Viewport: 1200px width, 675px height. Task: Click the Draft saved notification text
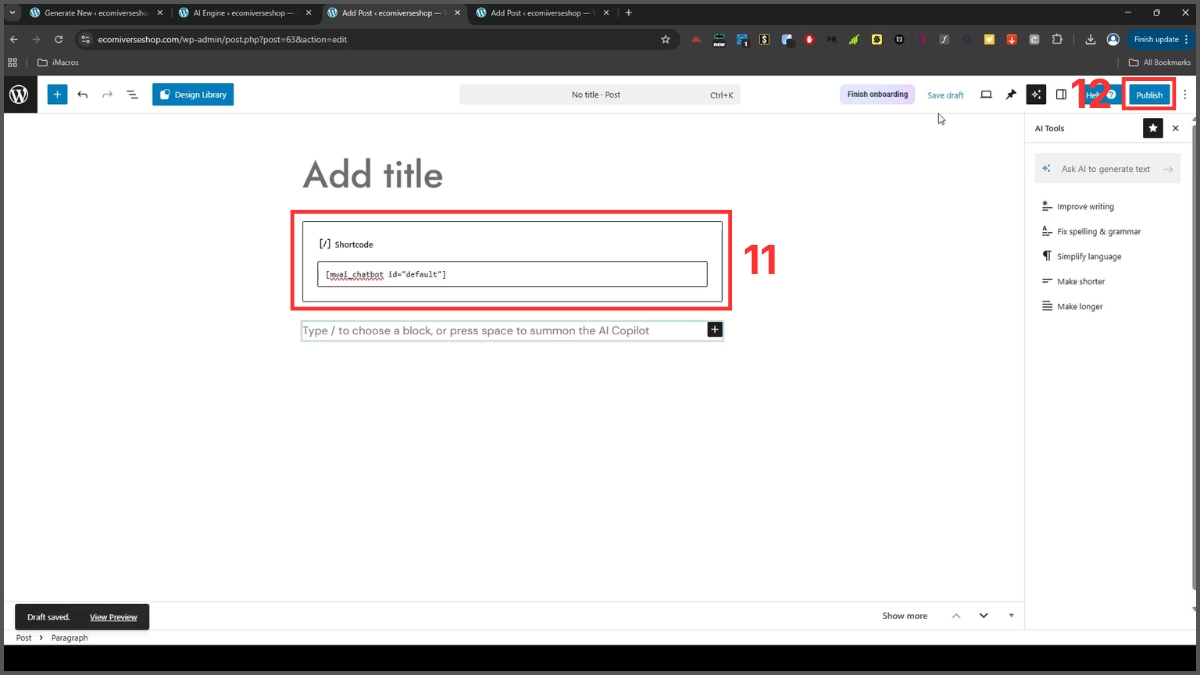point(48,617)
